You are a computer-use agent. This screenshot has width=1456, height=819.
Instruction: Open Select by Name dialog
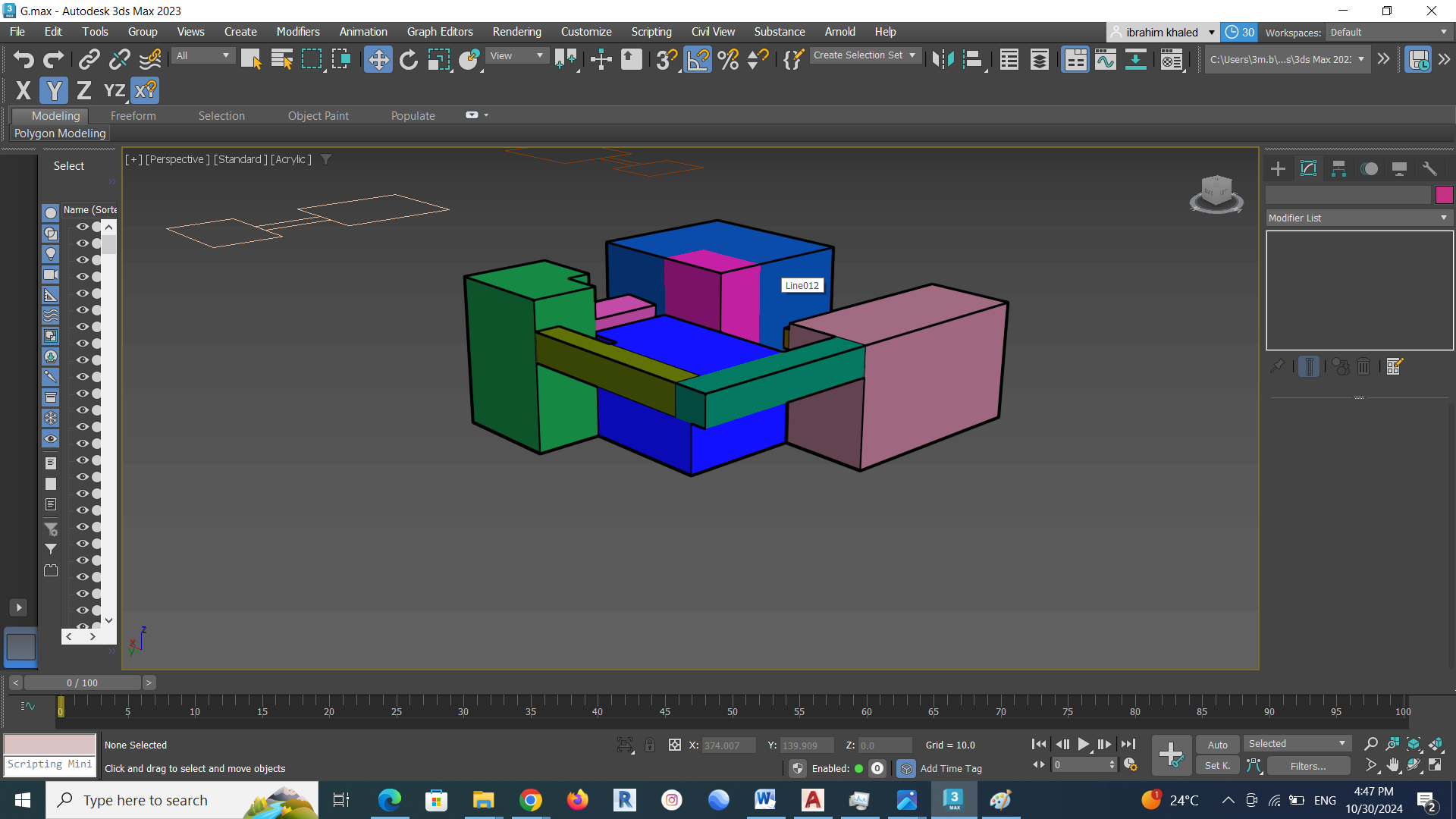coord(281,59)
